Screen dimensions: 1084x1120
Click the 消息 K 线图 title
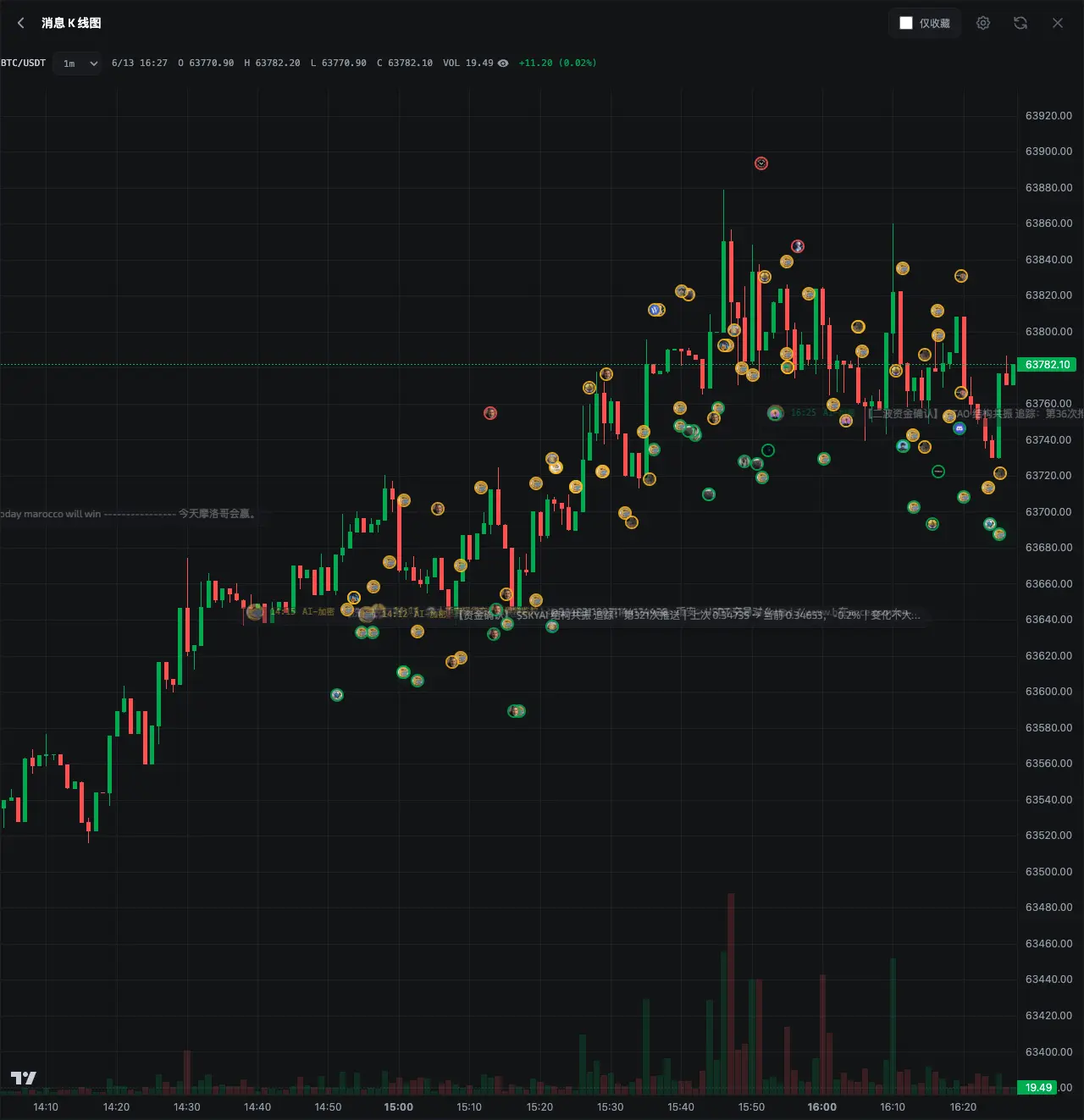click(71, 23)
